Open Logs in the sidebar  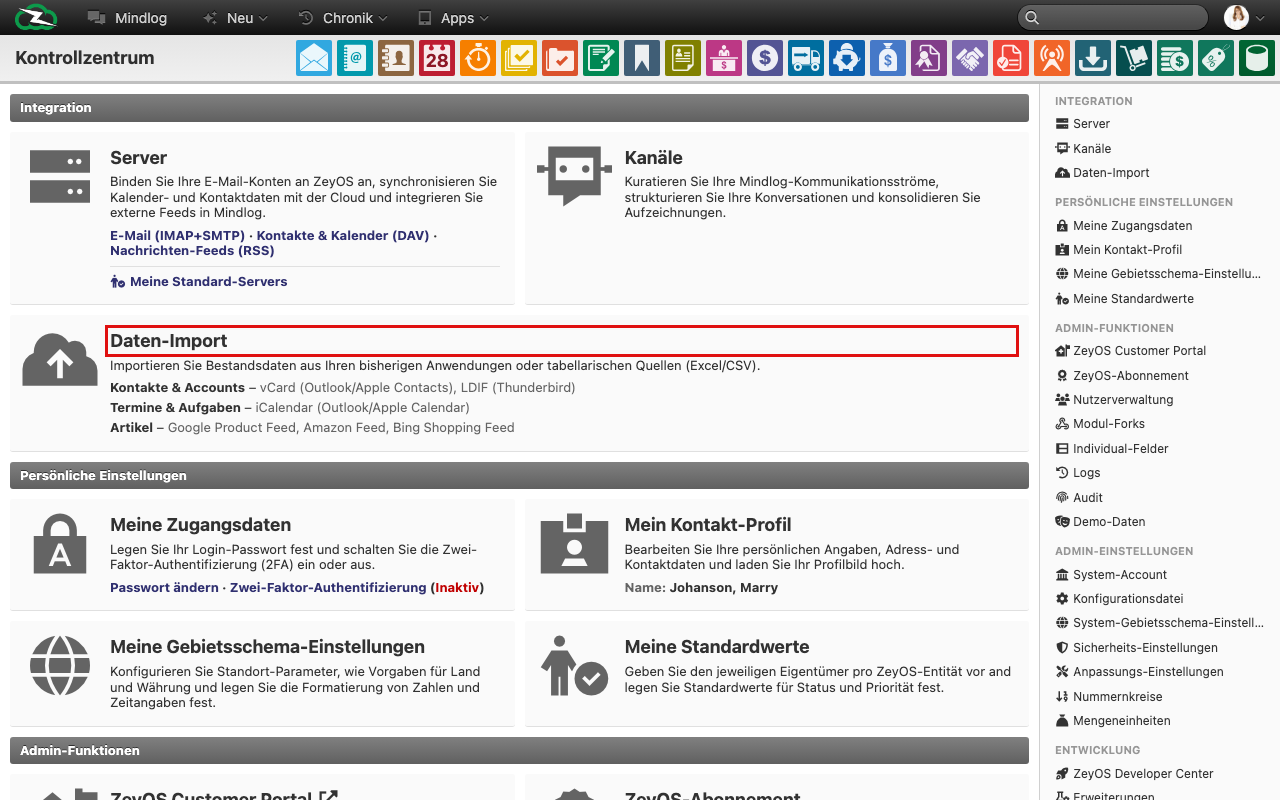[1078, 473]
